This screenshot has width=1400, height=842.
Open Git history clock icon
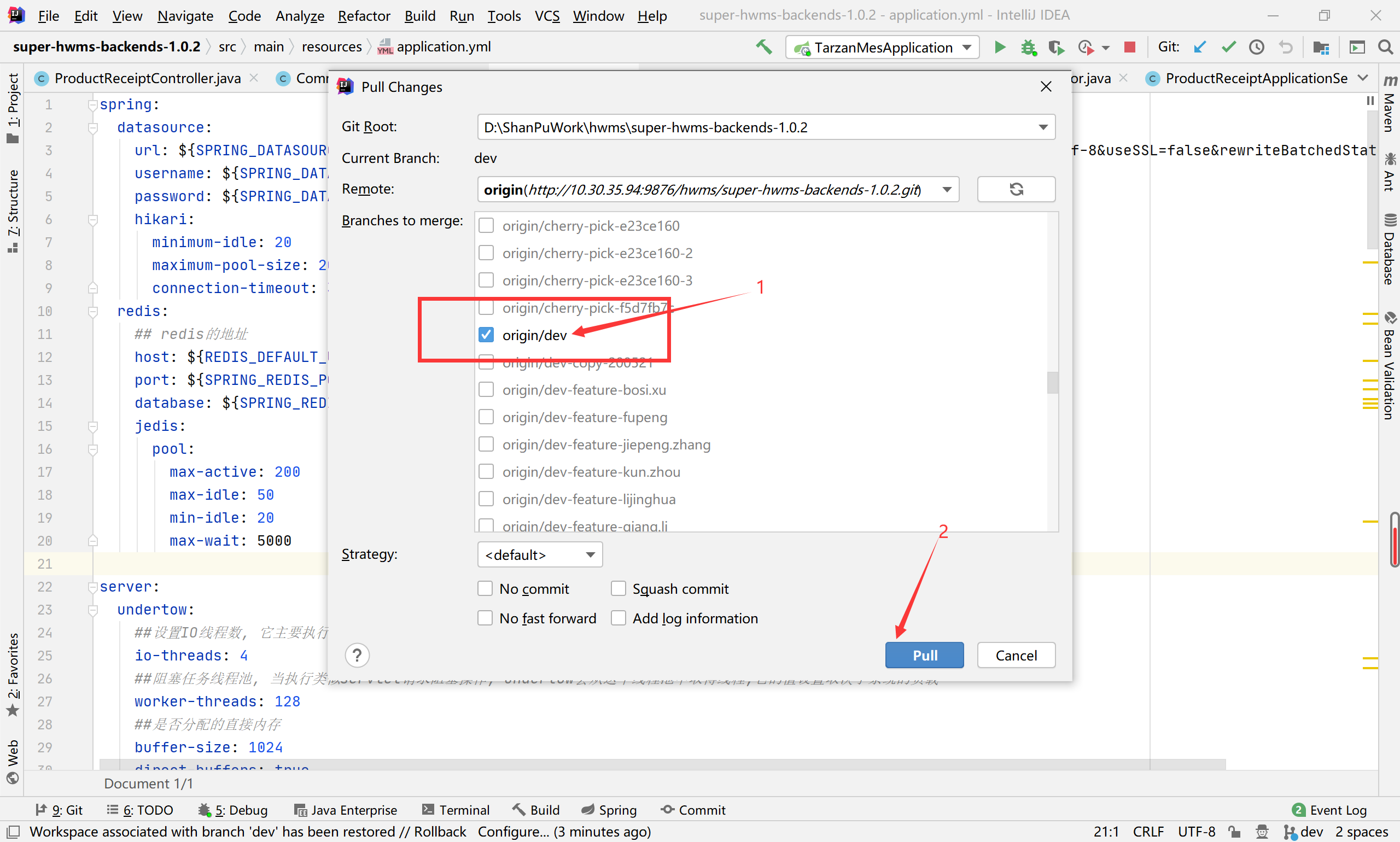[x=1256, y=47]
